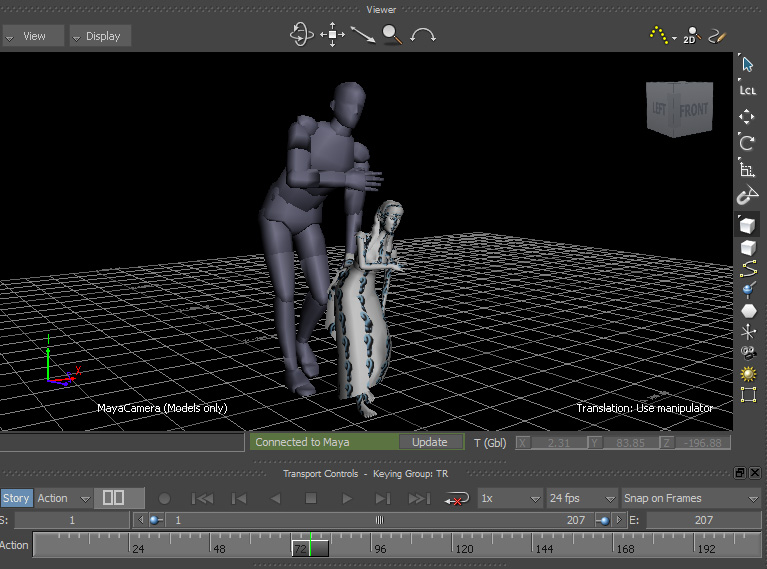The height and width of the screenshot is (569, 767).
Task: Stop playback
Action: [x=311, y=498]
